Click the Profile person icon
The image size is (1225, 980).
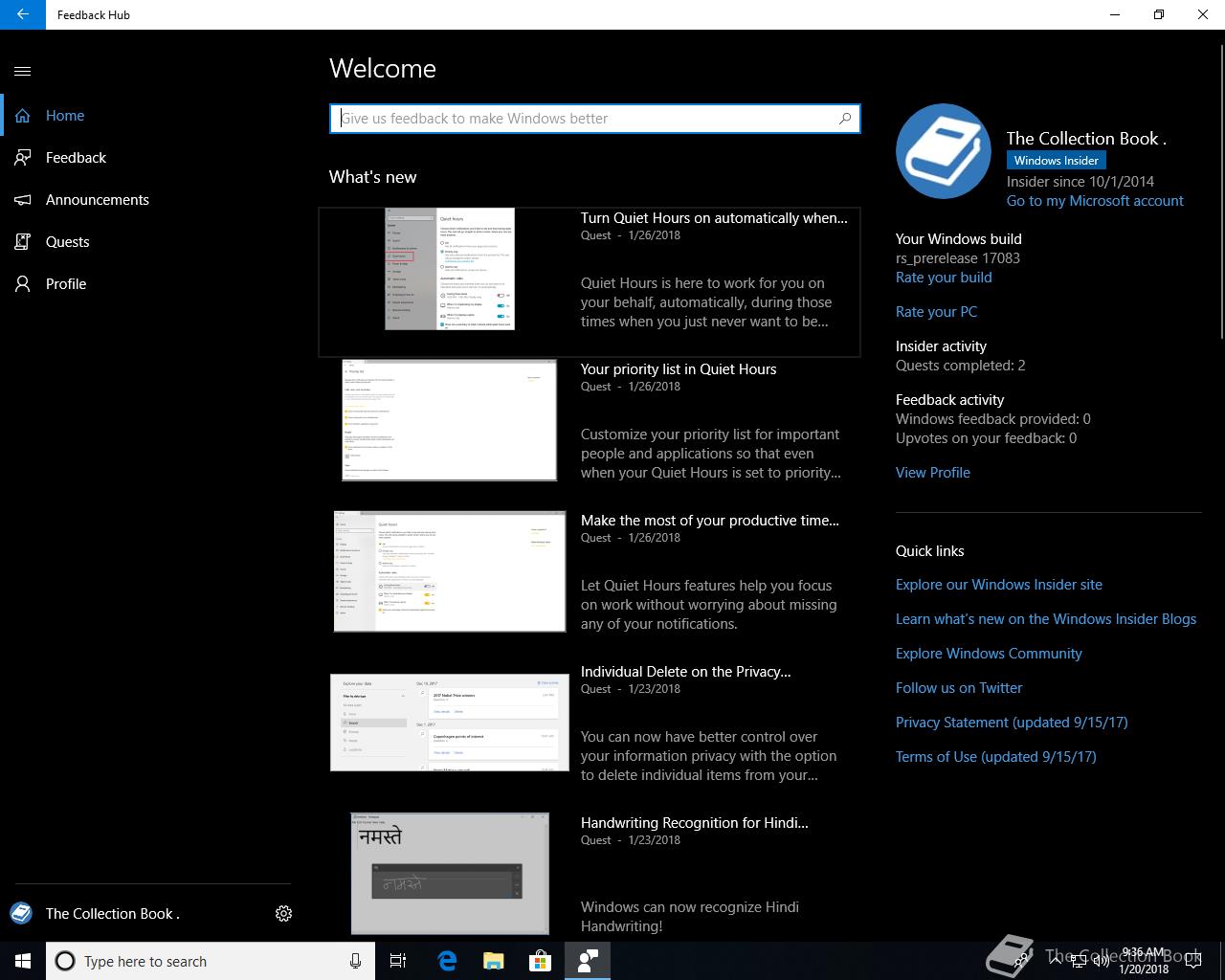[x=23, y=284]
